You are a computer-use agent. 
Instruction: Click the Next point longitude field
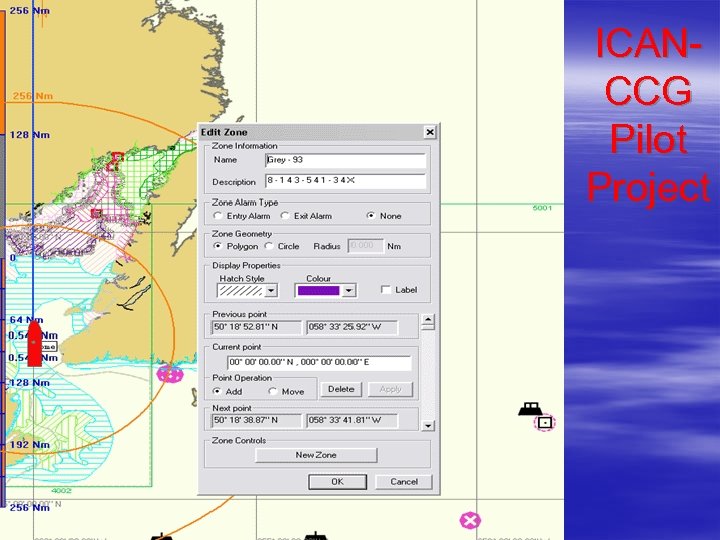352,420
